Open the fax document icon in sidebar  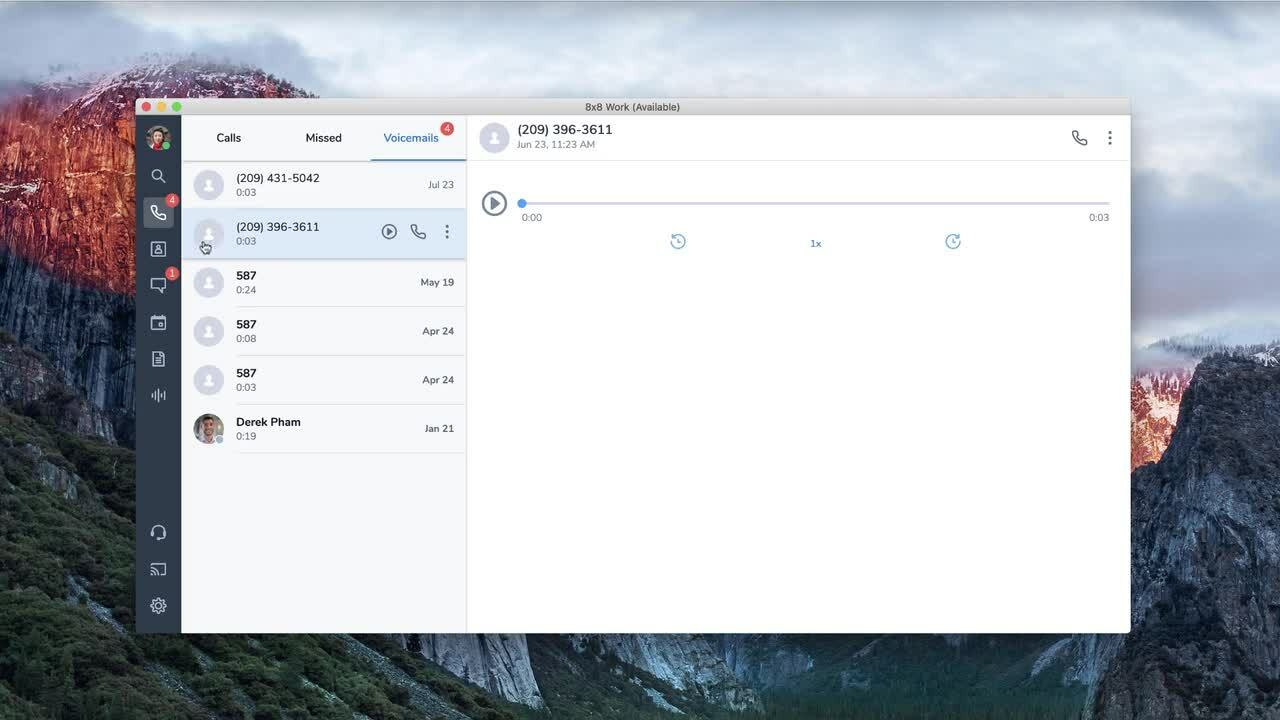158,358
